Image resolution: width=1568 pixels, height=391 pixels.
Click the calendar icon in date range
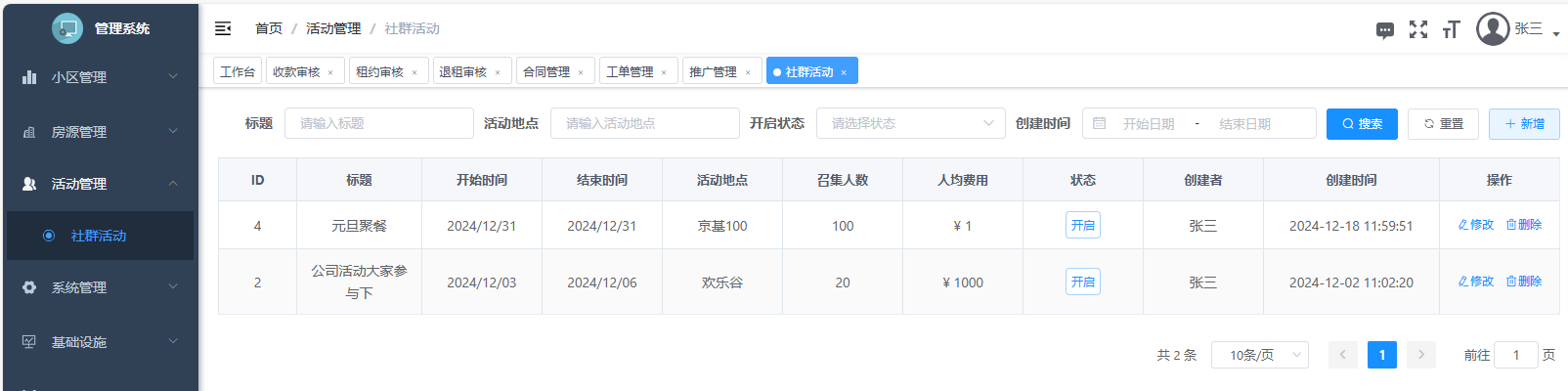click(1100, 124)
